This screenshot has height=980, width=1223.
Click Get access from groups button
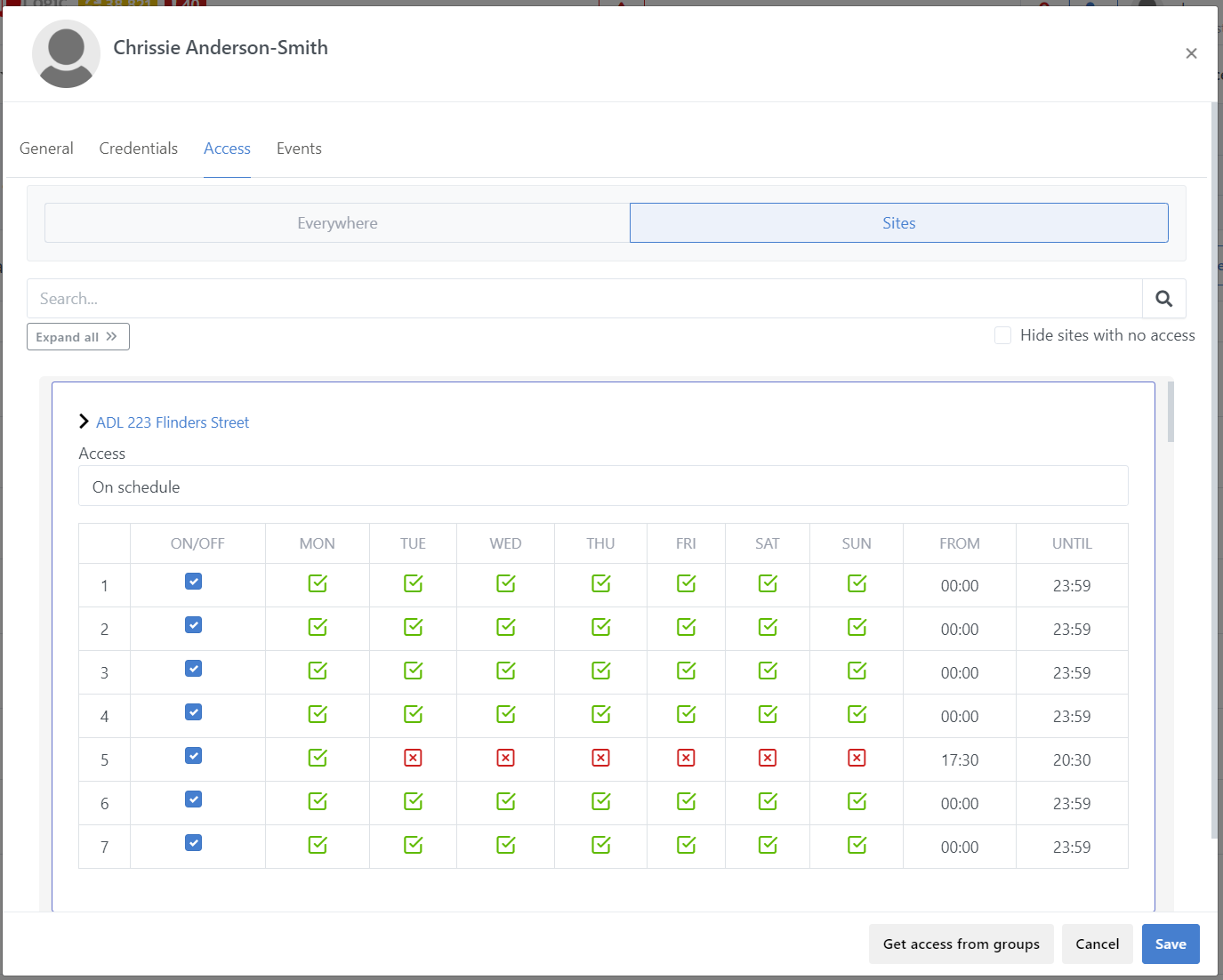[961, 944]
